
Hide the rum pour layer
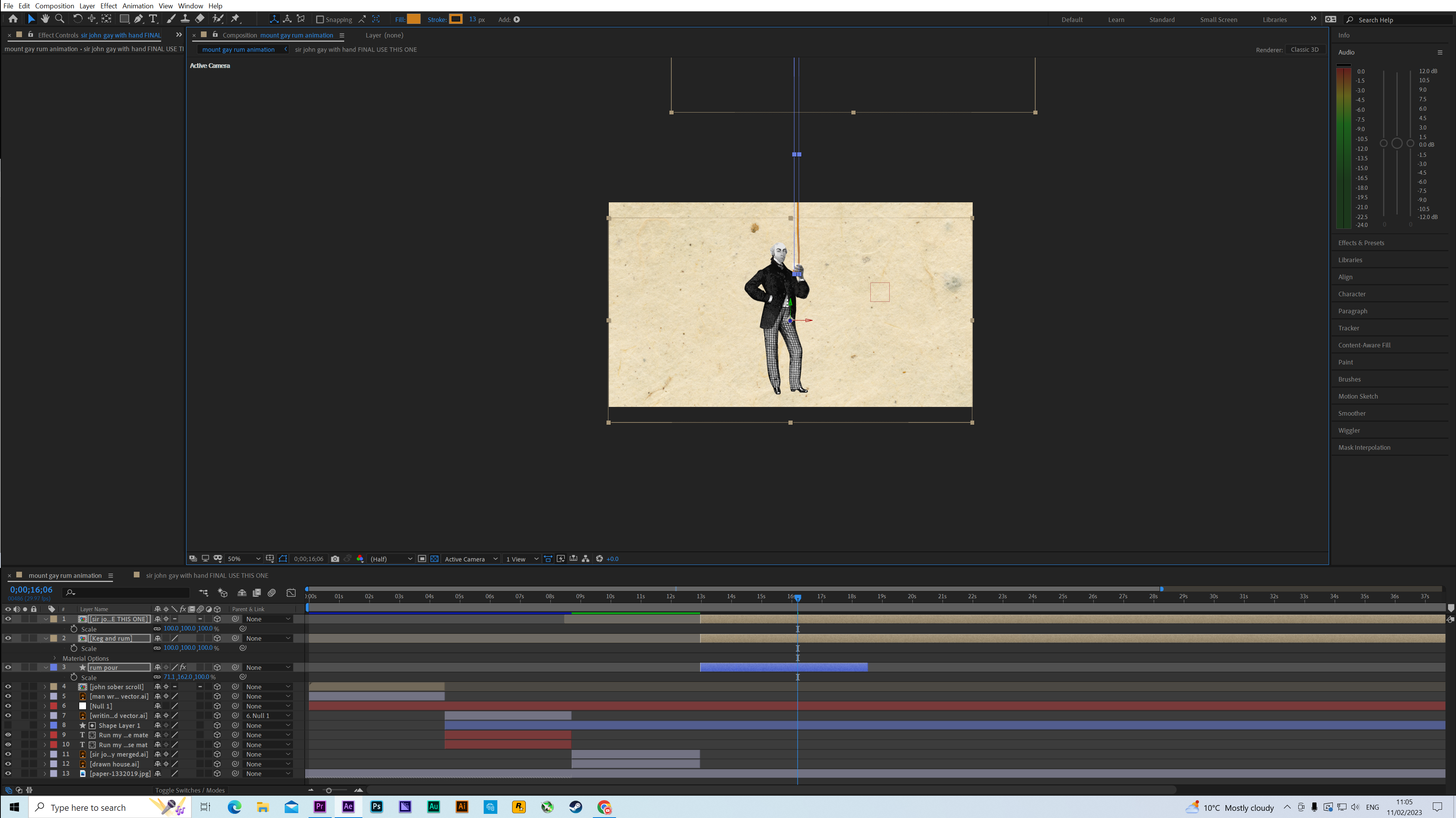[x=8, y=667]
